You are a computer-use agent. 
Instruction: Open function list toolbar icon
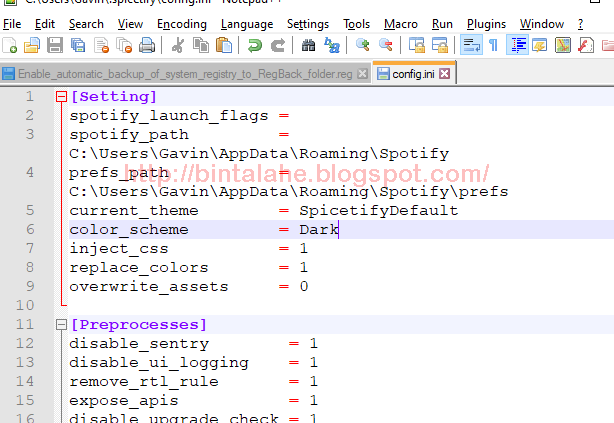tap(586, 45)
